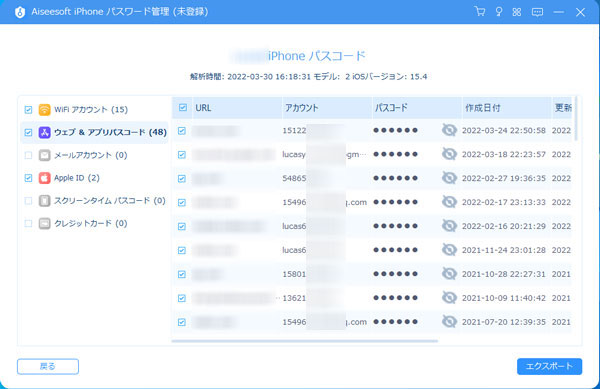Uncheck the row created 2021-10-28 22:27:31

pyautogui.click(x=182, y=274)
